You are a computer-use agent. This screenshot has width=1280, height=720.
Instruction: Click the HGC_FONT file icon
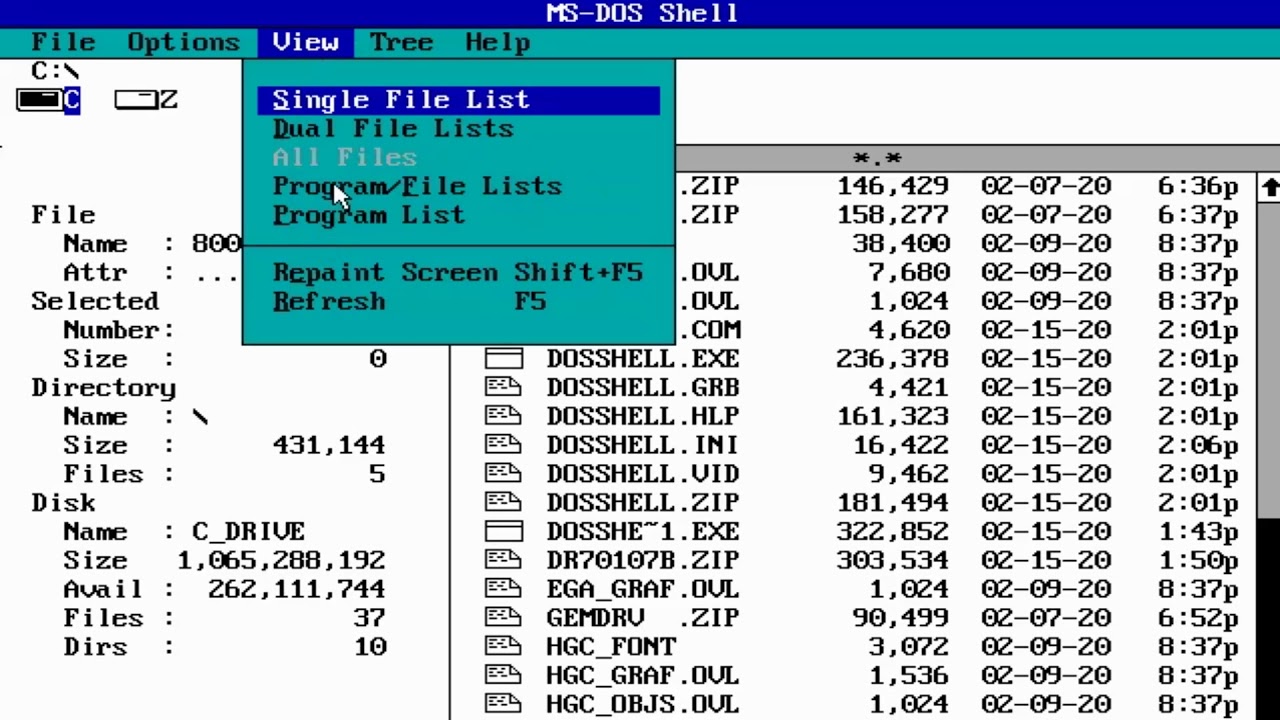click(504, 648)
